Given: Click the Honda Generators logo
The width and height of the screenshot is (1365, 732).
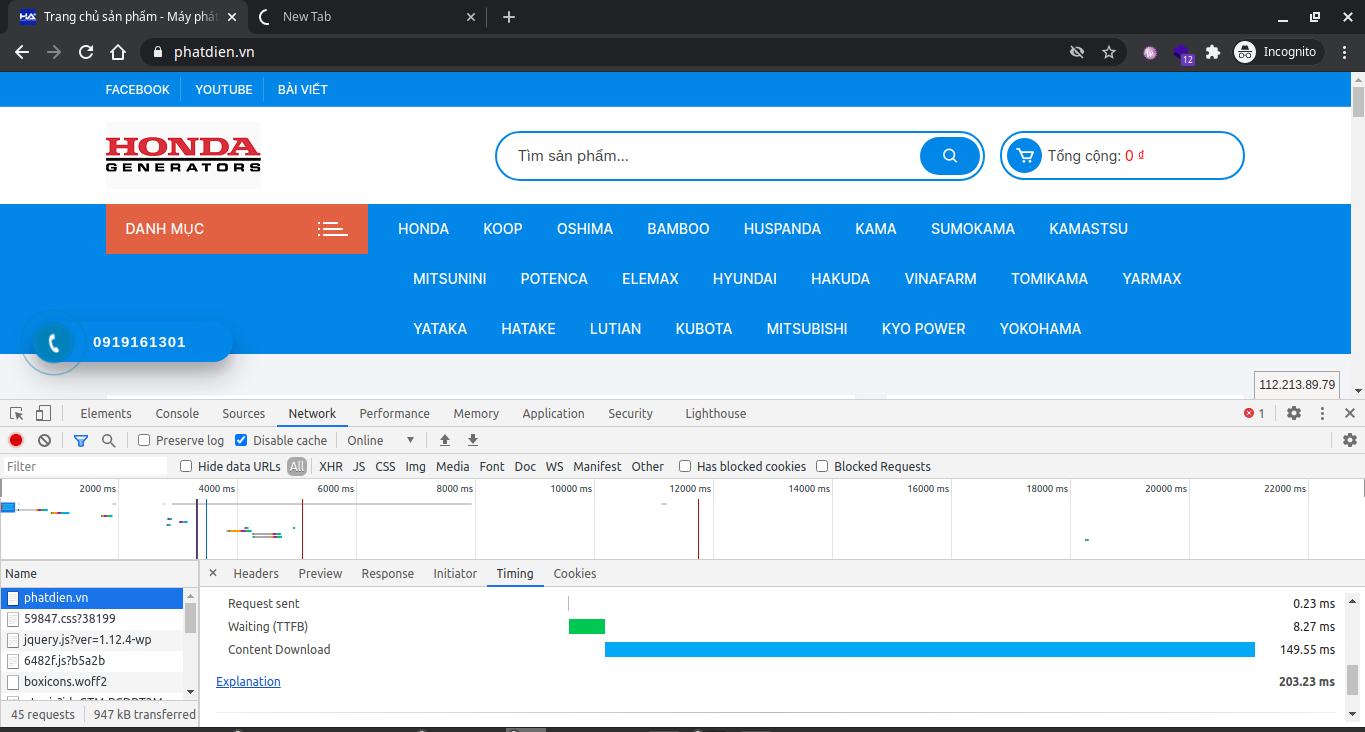Looking at the screenshot, I should pyautogui.click(x=184, y=155).
